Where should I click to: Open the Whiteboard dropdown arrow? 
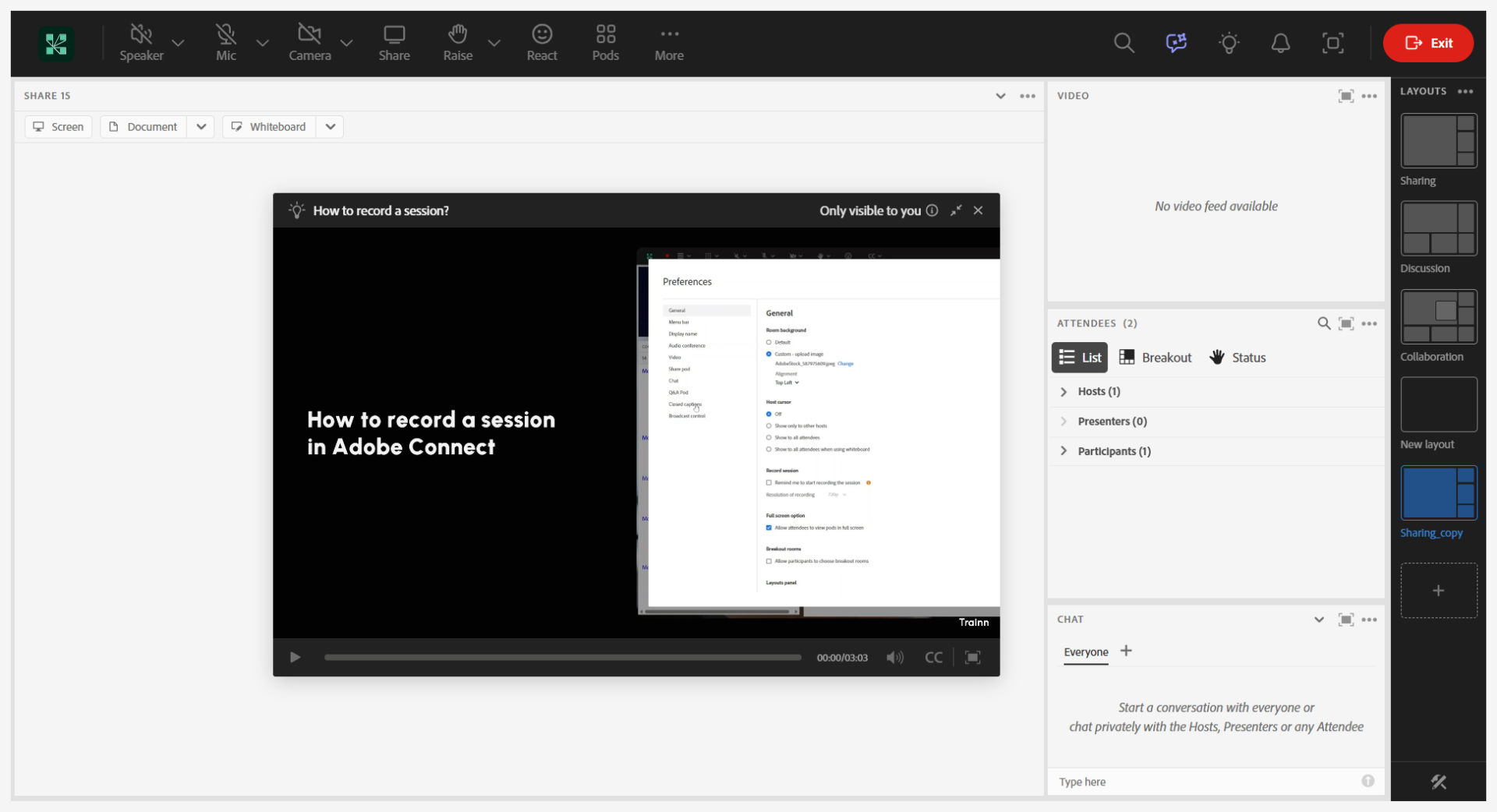(330, 126)
